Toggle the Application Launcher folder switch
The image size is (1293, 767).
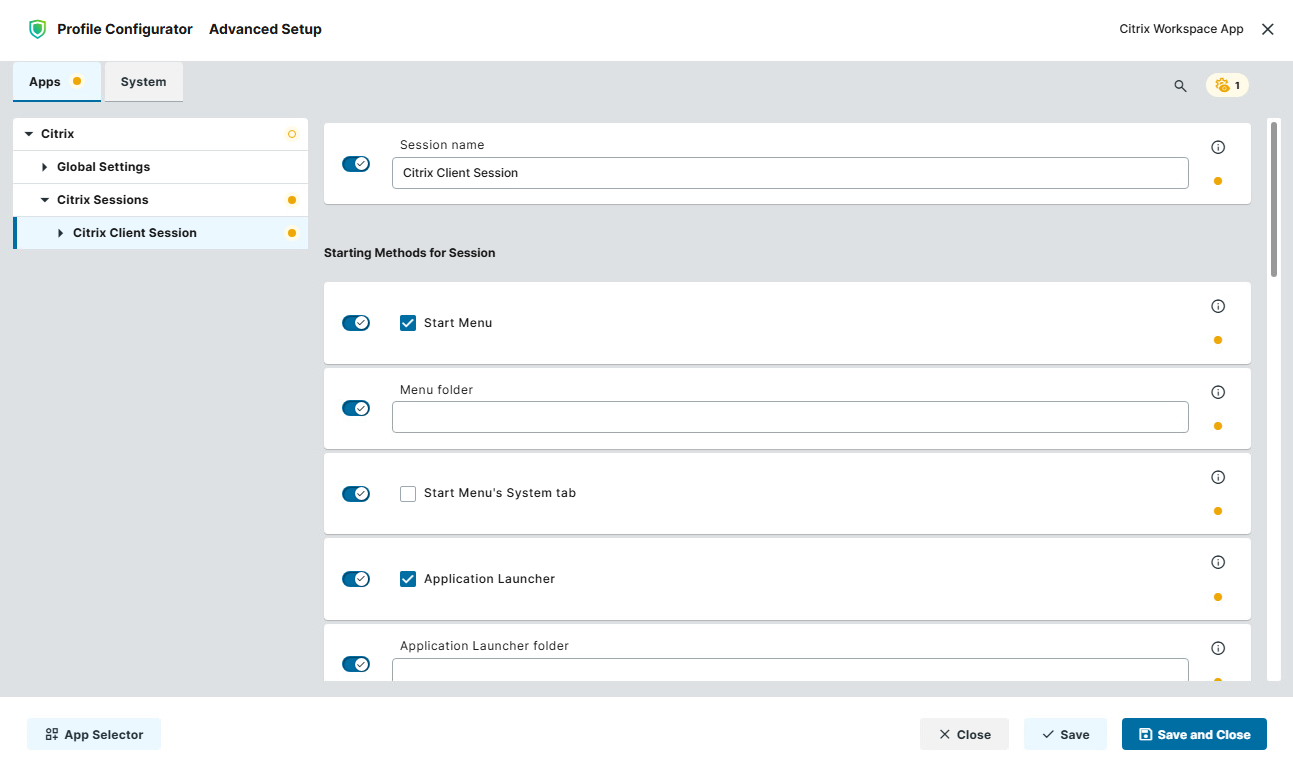point(356,664)
